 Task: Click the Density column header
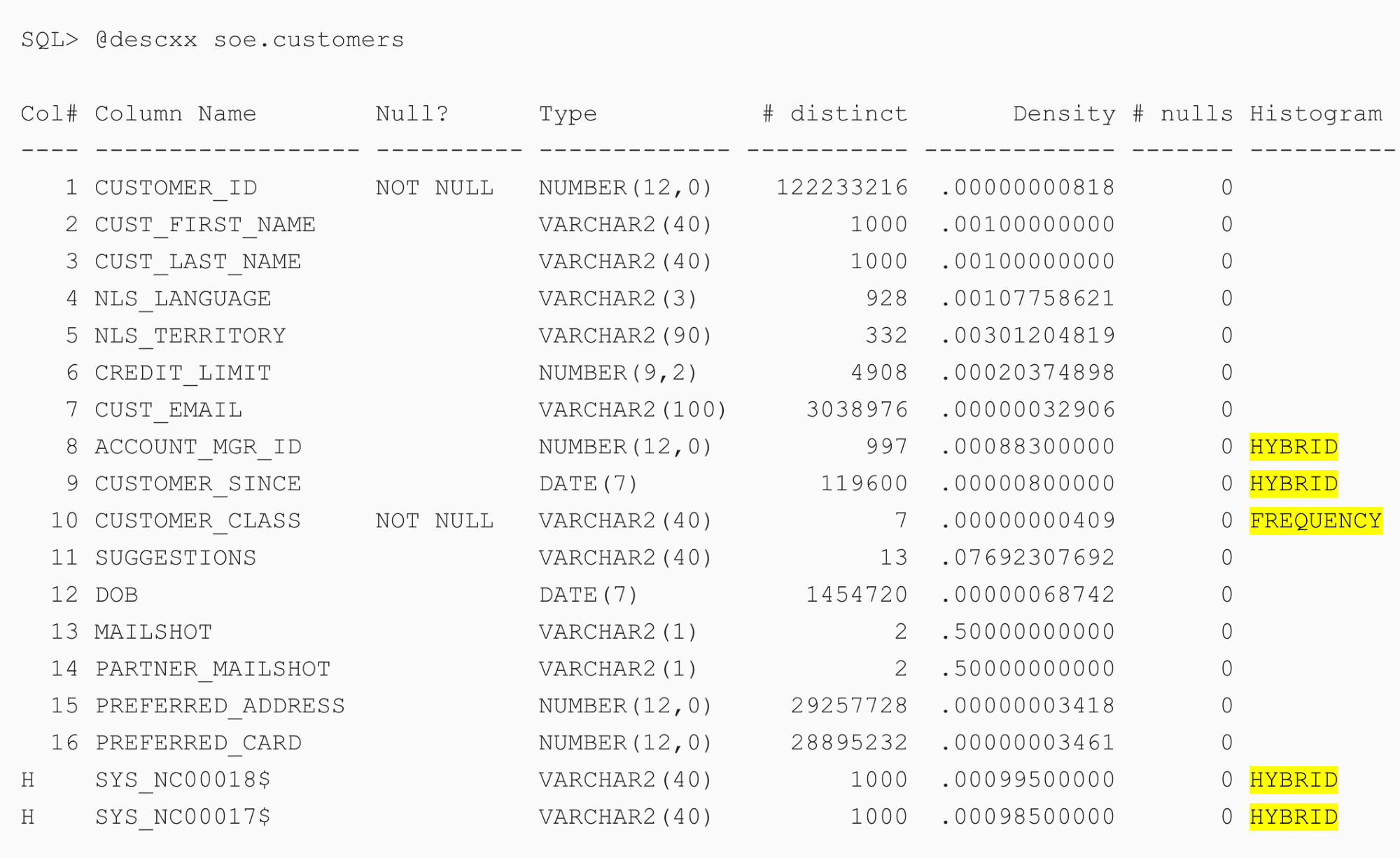[x=1064, y=113]
